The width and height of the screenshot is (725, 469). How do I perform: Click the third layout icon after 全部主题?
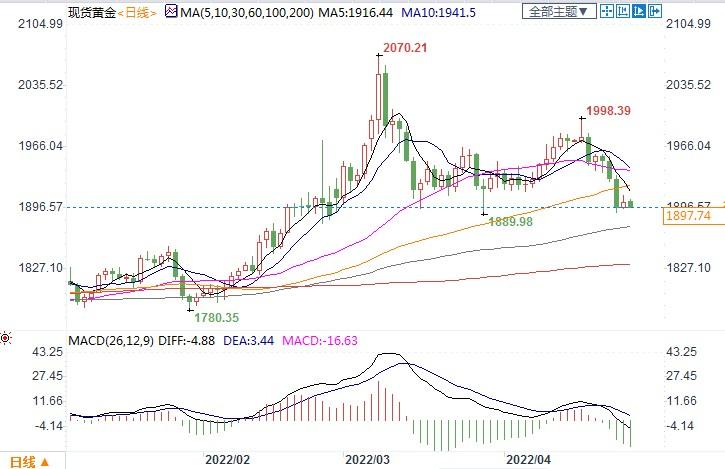[640, 12]
